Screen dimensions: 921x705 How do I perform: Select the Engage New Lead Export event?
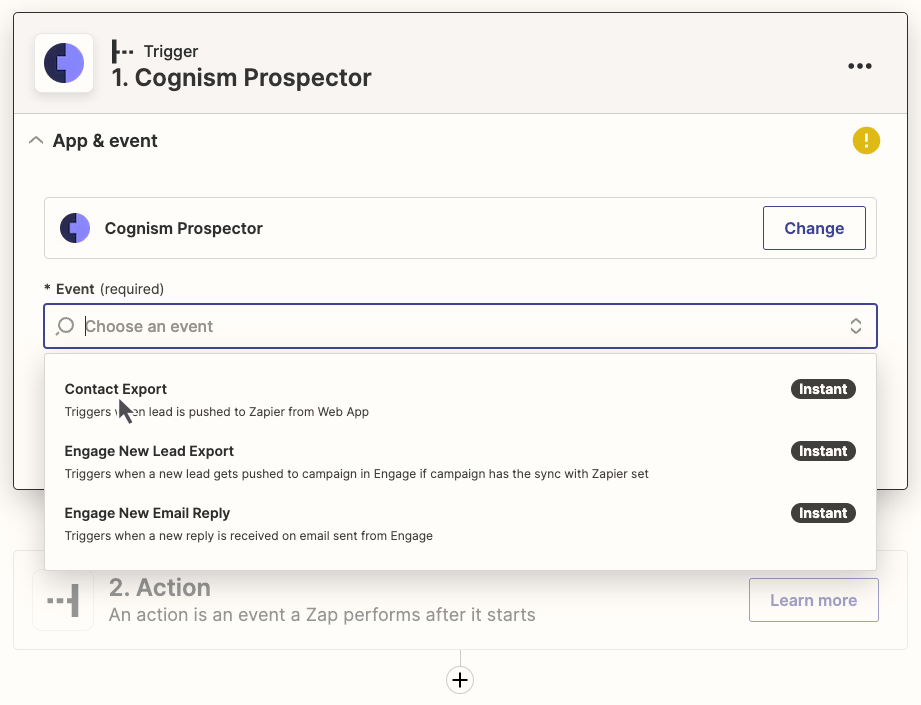149,451
